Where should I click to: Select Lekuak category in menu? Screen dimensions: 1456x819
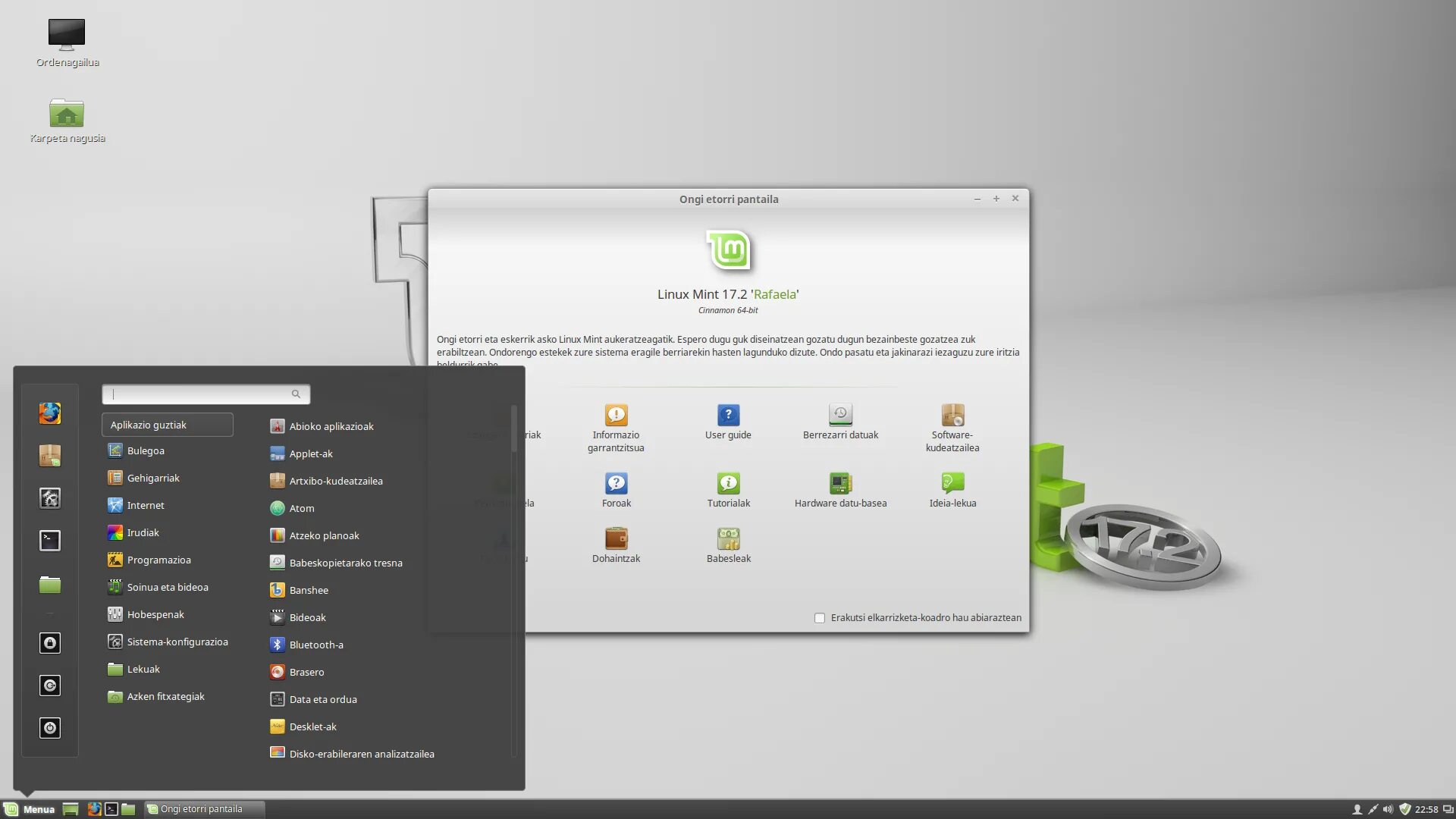point(168,669)
